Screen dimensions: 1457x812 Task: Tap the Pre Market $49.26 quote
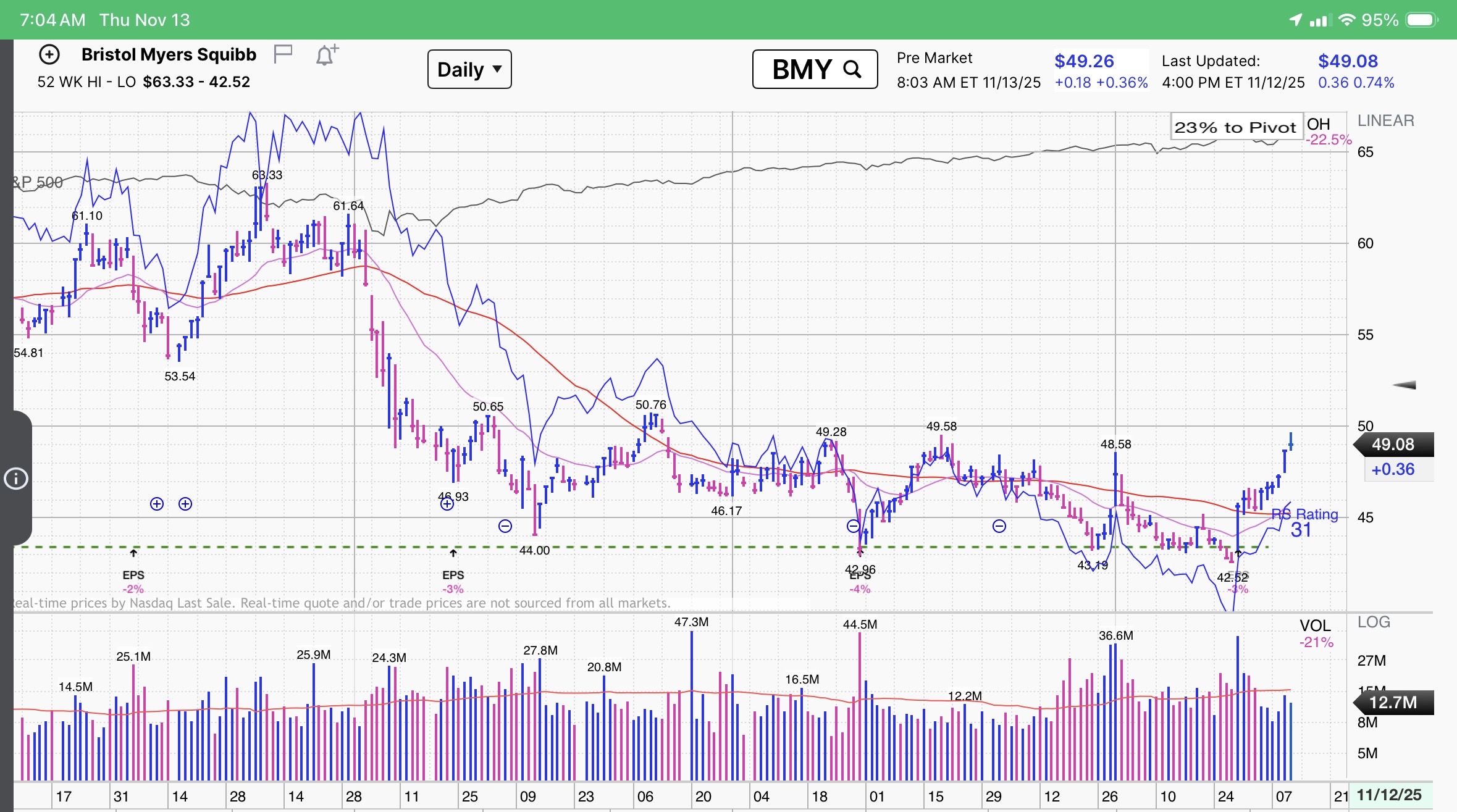[x=1084, y=61]
